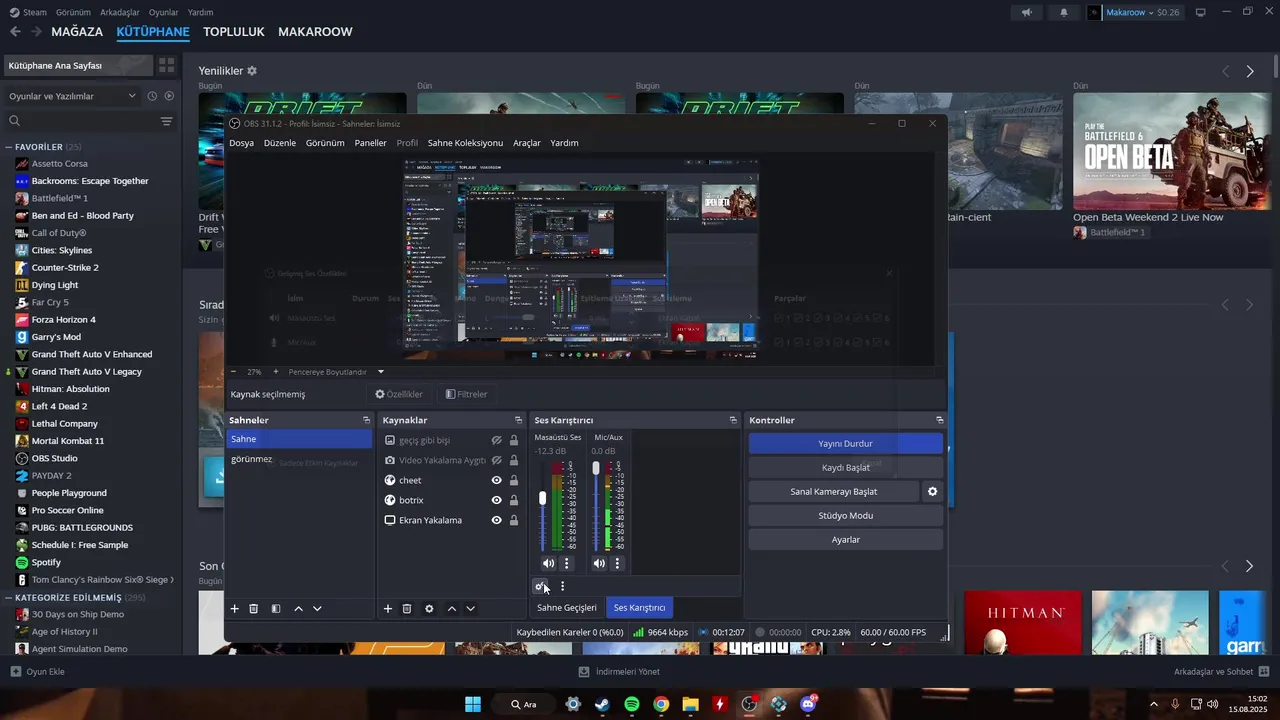Open OBS Araçlar menu
Viewport: 1280px width, 720px height.
pos(527,143)
